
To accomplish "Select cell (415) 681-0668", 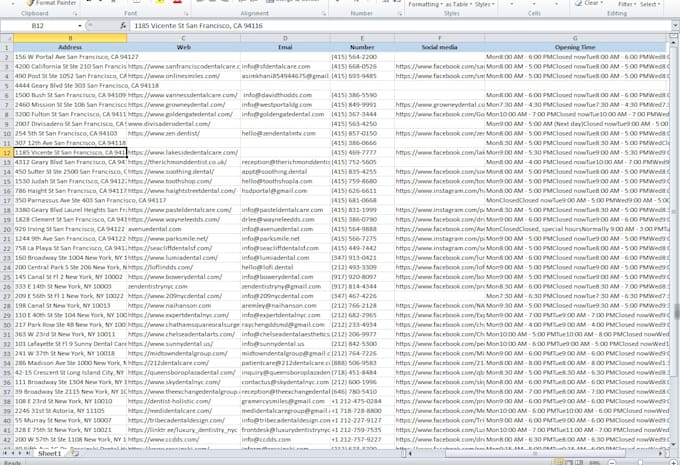I will click(362, 200).
